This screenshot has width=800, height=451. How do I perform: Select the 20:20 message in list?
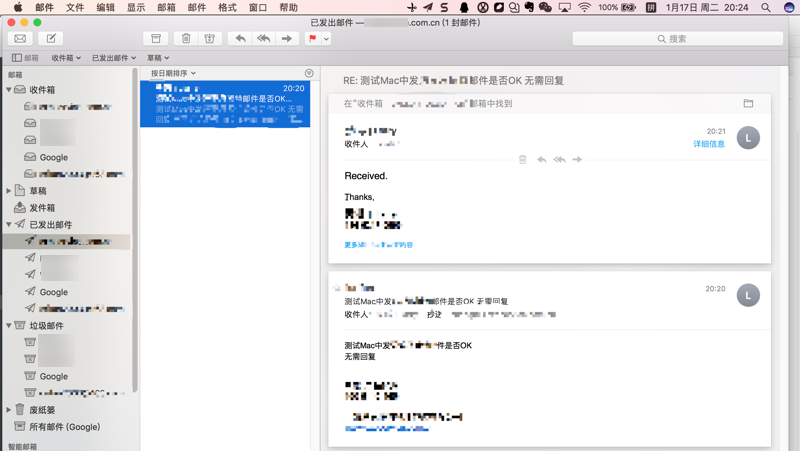pos(225,104)
